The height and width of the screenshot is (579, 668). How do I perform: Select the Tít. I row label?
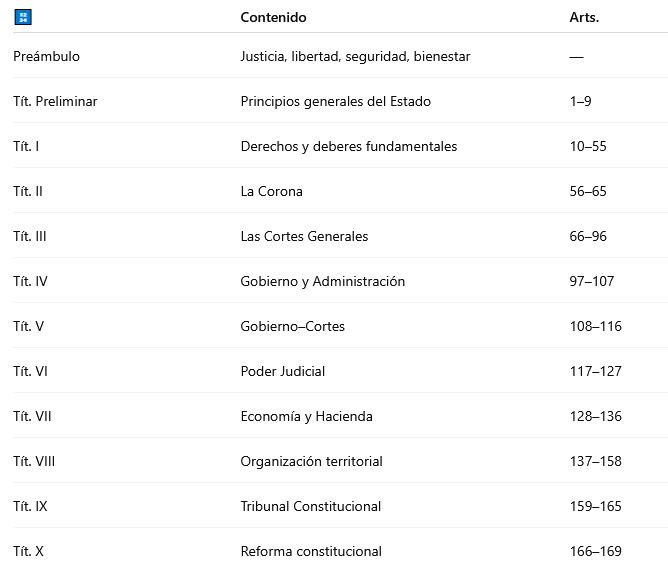point(26,146)
